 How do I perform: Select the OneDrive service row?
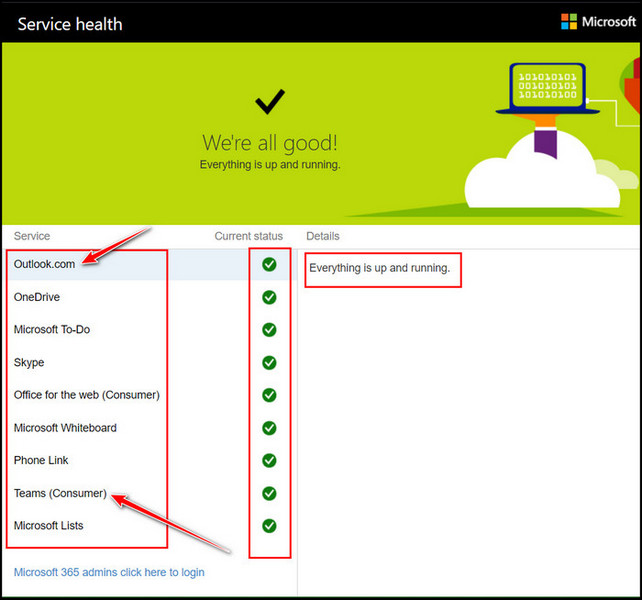[149, 297]
